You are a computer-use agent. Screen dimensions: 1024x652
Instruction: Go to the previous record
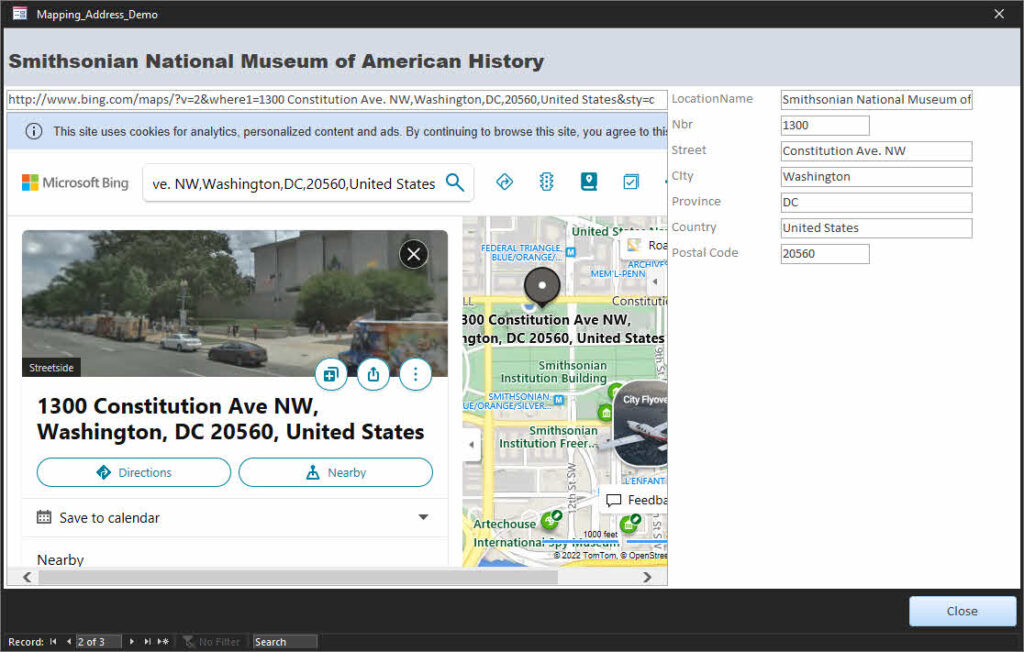[69, 642]
